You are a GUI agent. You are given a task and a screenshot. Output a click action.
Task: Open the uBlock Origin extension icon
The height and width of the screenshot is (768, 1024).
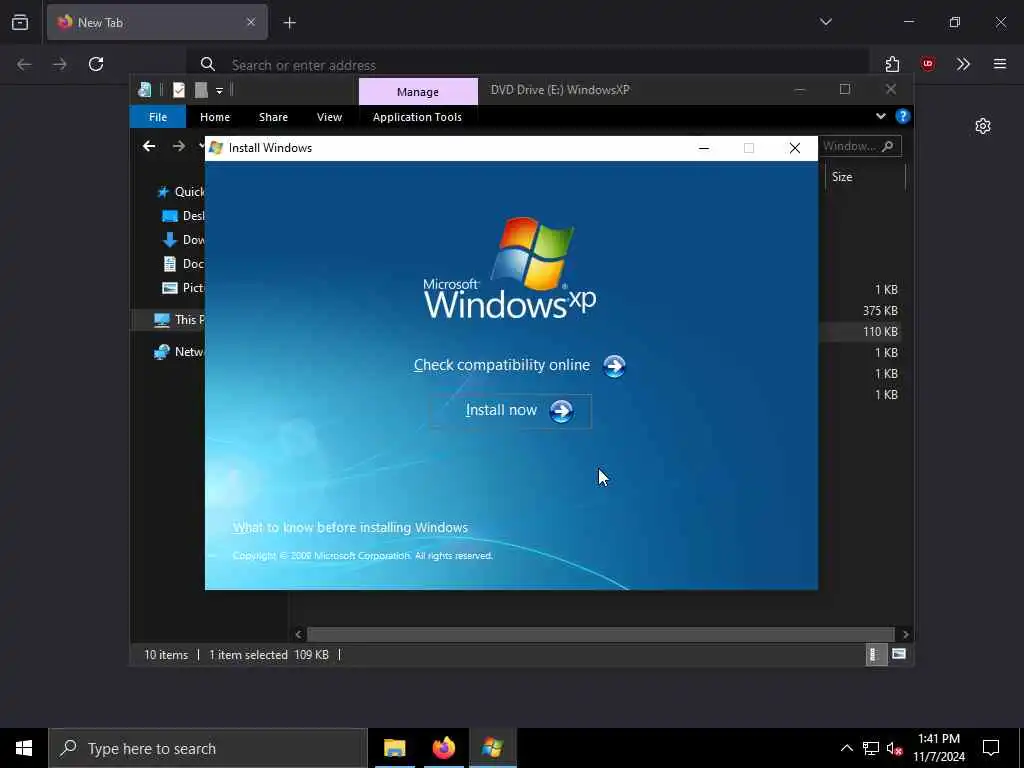tap(927, 64)
